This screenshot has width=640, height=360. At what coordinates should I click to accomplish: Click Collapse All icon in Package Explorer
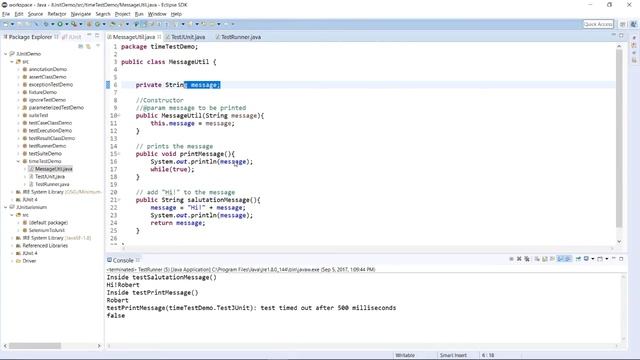80,46
